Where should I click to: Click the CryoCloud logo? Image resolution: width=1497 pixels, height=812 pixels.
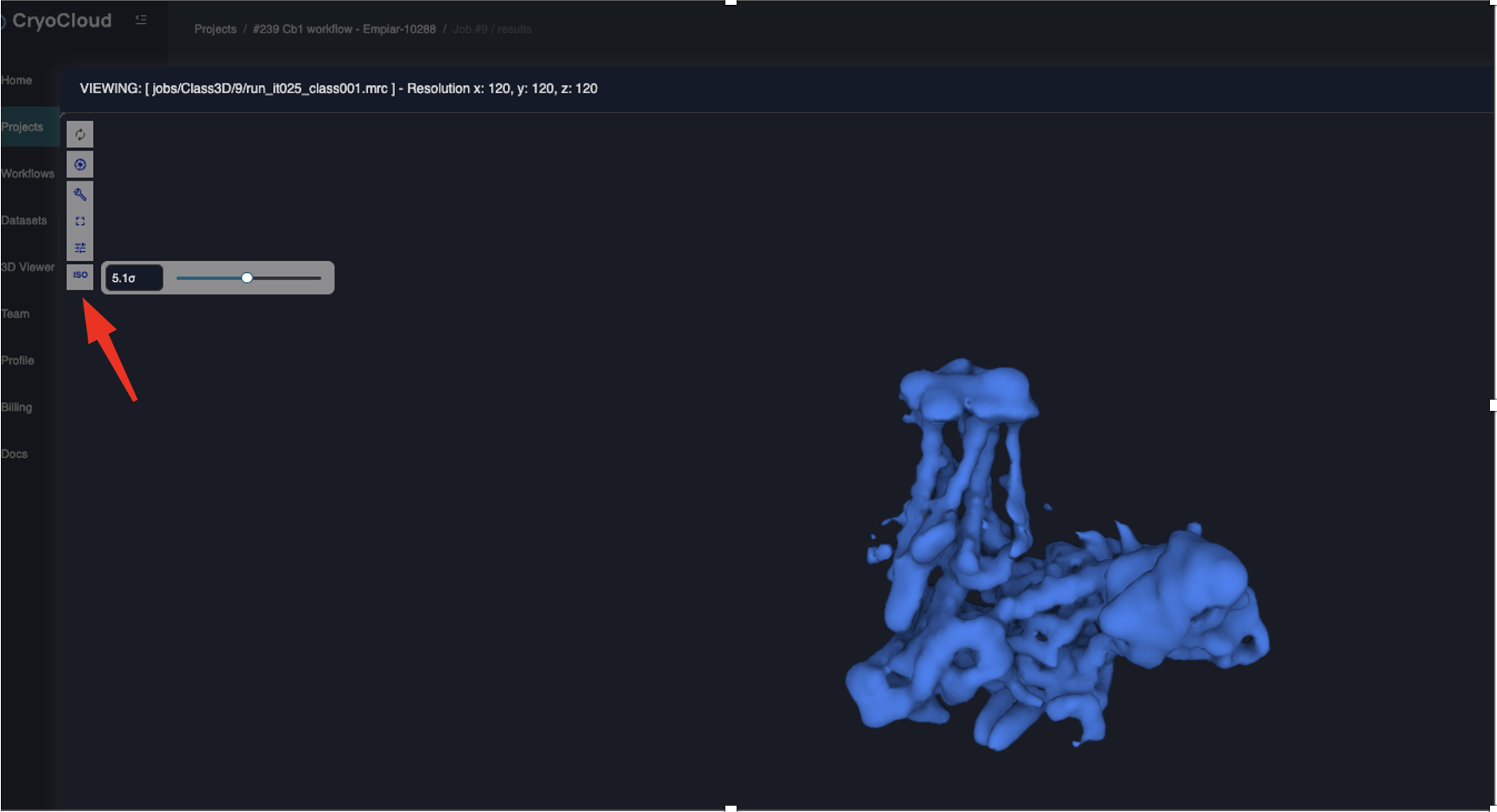pos(61,21)
